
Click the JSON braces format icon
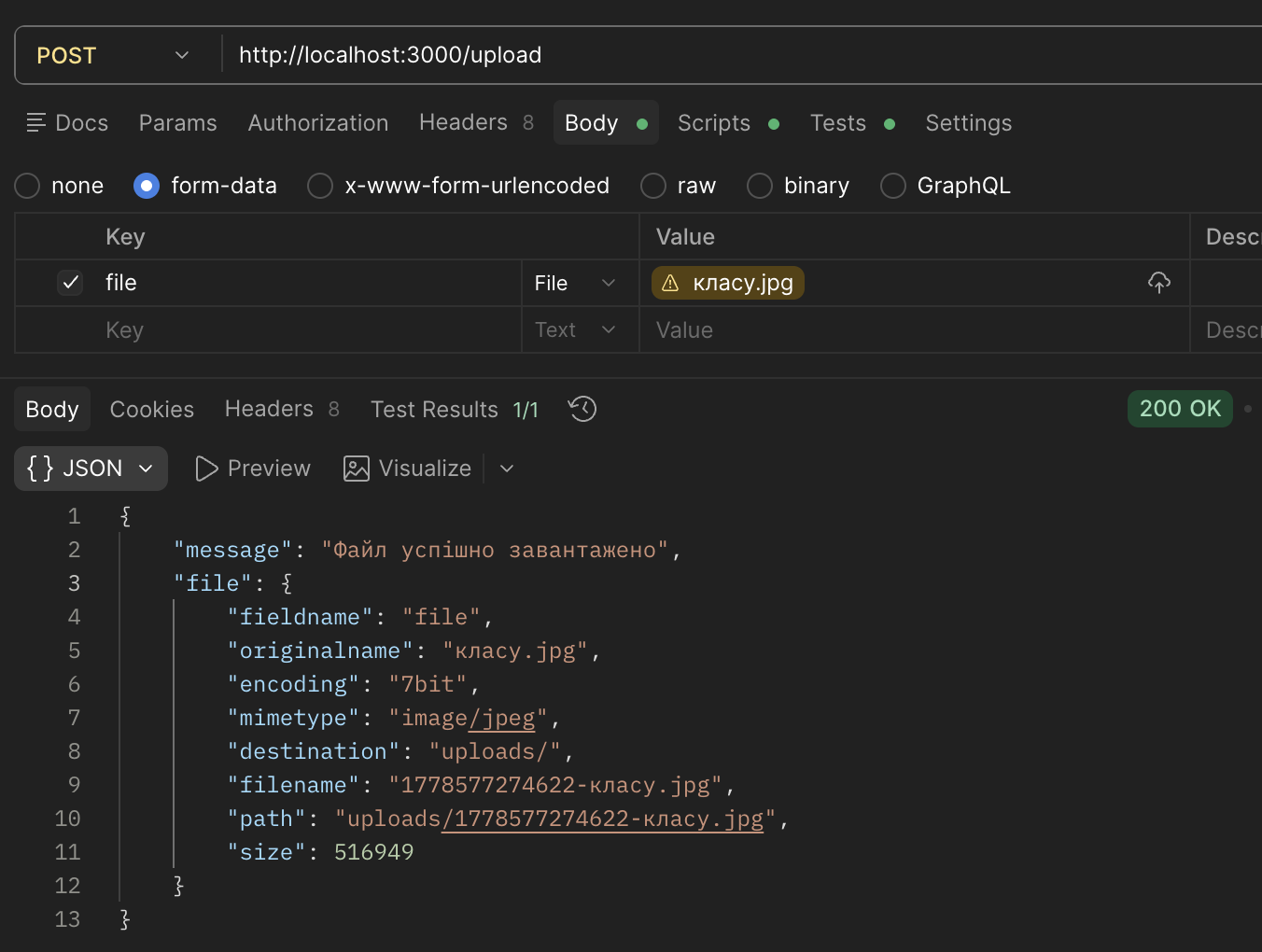[40, 468]
